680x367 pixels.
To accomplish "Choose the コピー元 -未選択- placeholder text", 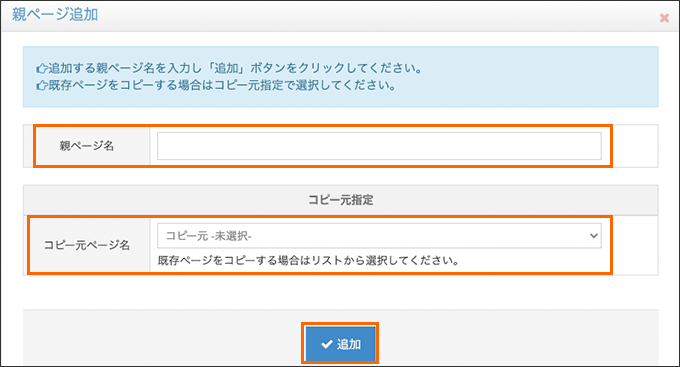I will click(x=209, y=236).
